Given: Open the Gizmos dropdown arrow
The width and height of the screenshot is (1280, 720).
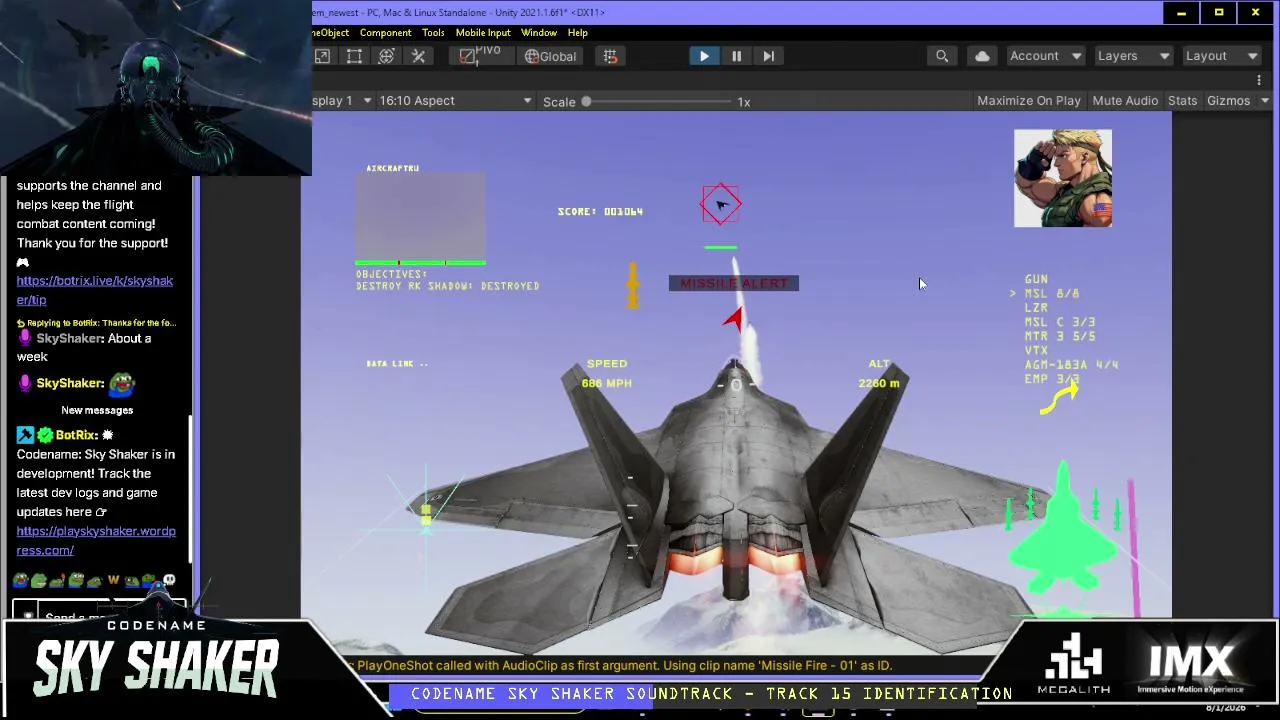Looking at the screenshot, I should coord(1264,100).
